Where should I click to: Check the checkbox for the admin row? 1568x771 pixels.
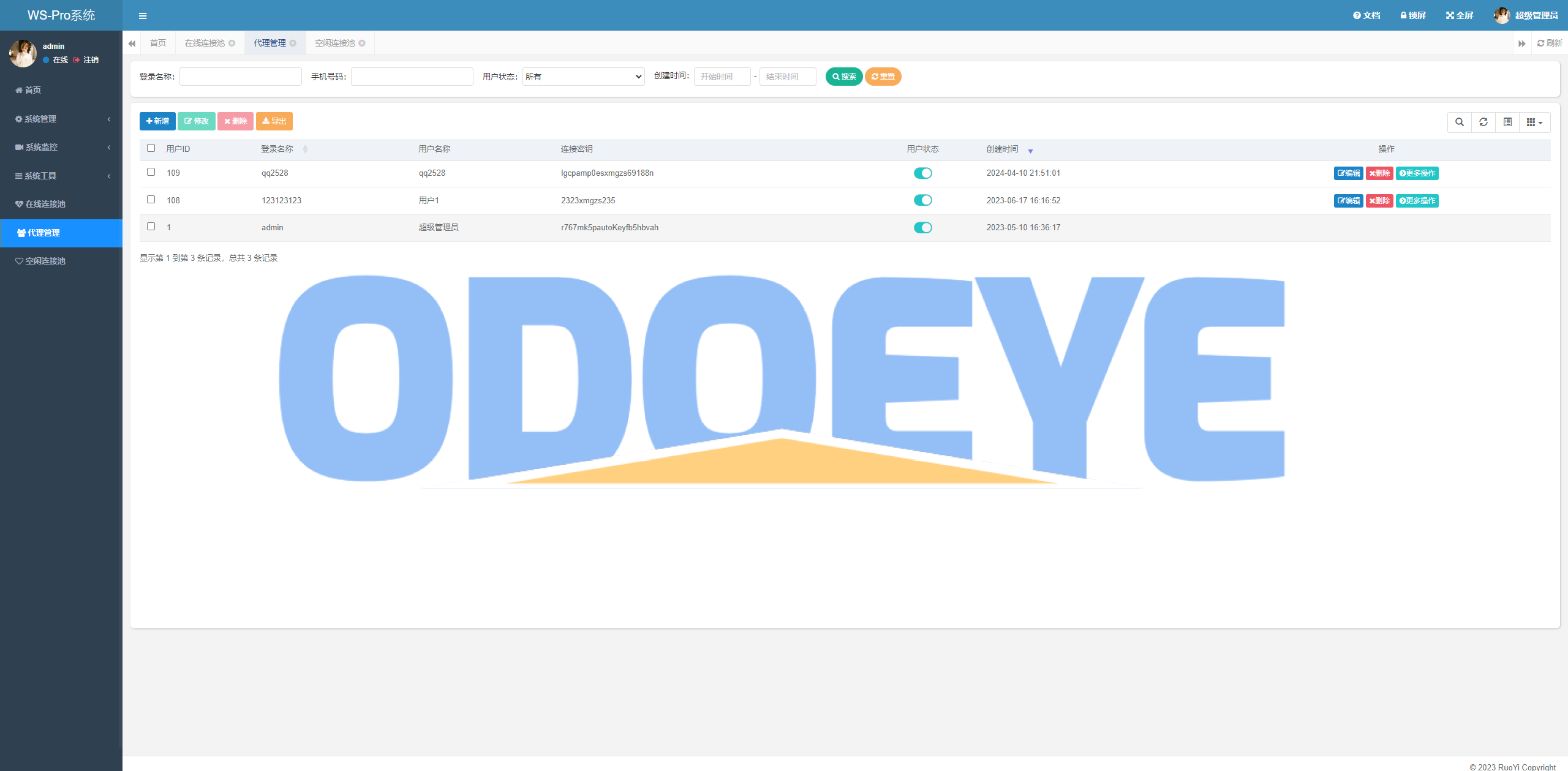151,227
